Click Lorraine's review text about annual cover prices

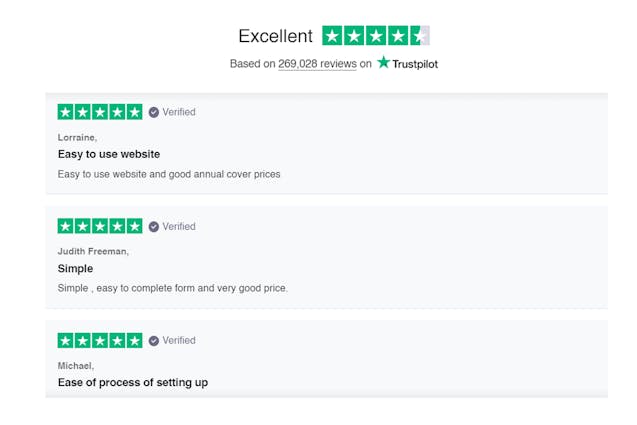pos(169,174)
